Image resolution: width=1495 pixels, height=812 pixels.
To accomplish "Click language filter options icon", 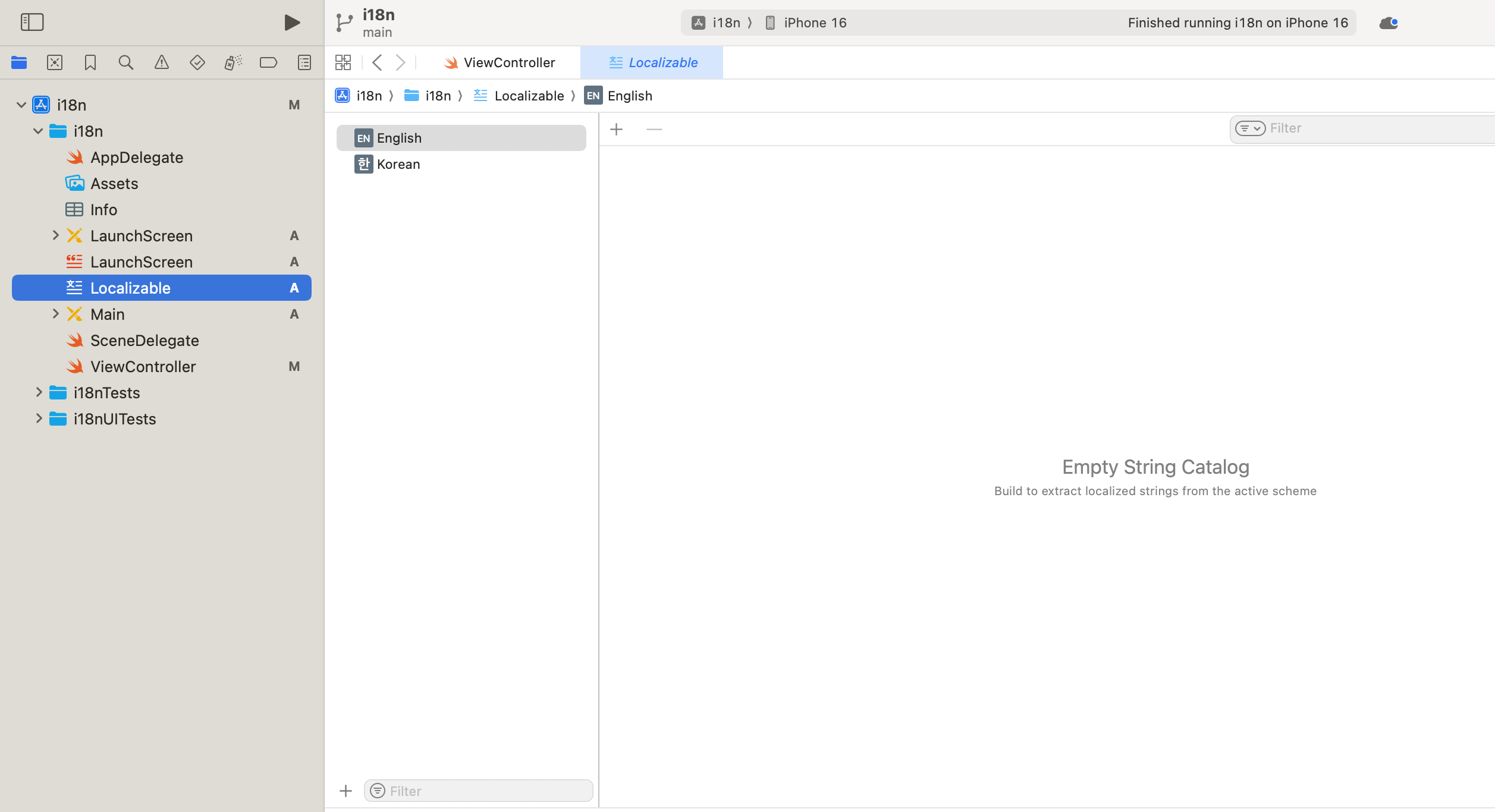I will (378, 791).
